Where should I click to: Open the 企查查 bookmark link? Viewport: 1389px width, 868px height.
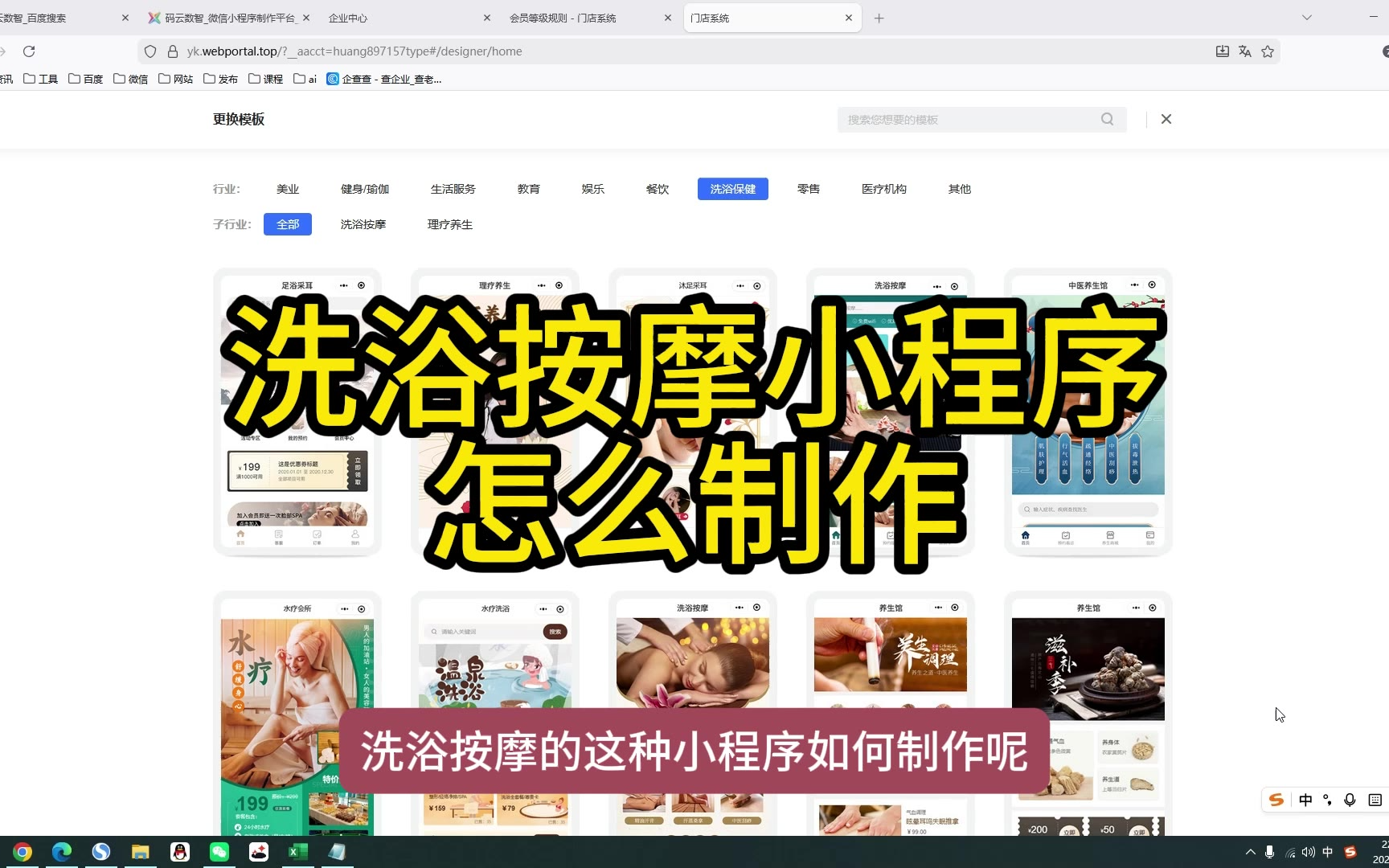pyautogui.click(x=384, y=79)
